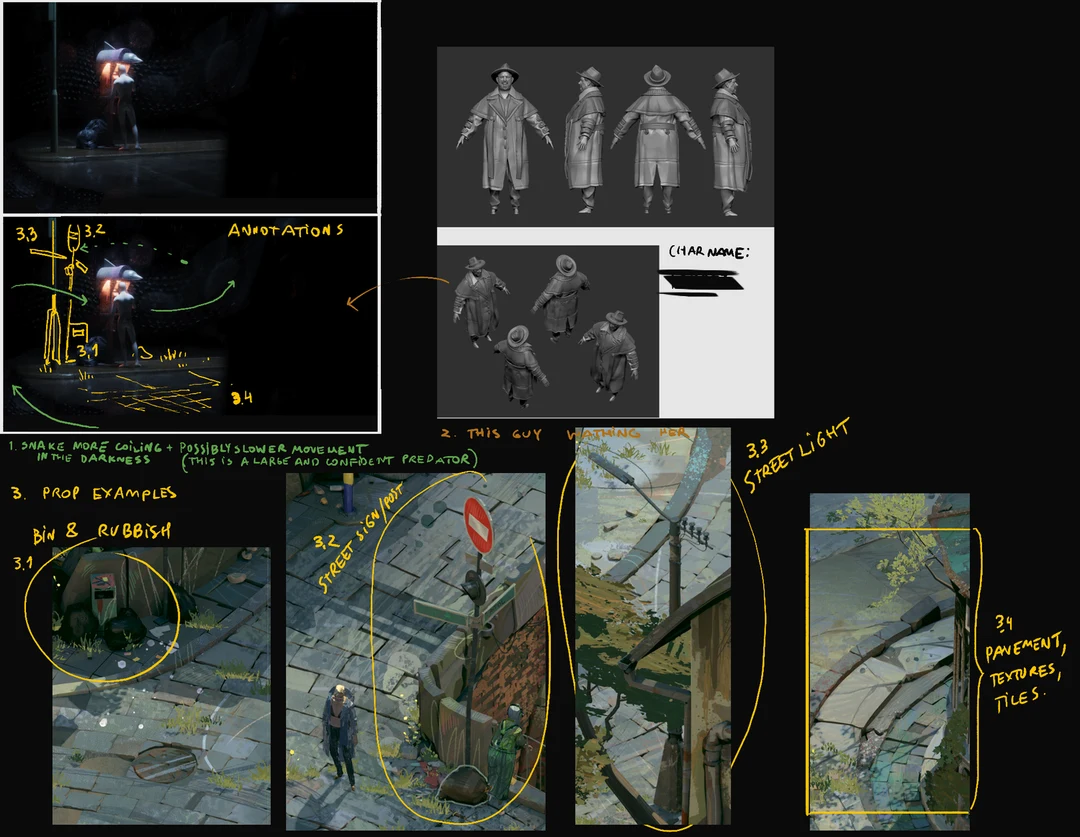Image resolution: width=1080 pixels, height=837 pixels.
Task: Click the red no-entry sign in the reference
Action: coord(477,526)
